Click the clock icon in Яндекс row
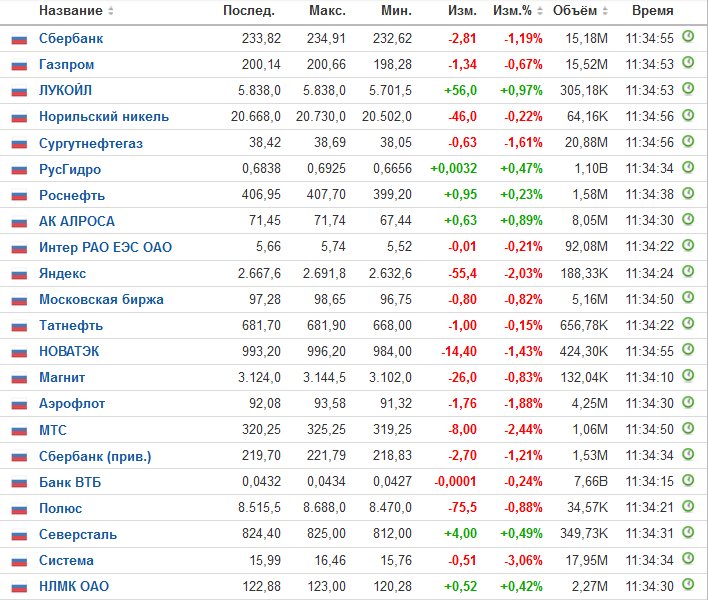Image resolution: width=708 pixels, height=600 pixels. pos(688,271)
